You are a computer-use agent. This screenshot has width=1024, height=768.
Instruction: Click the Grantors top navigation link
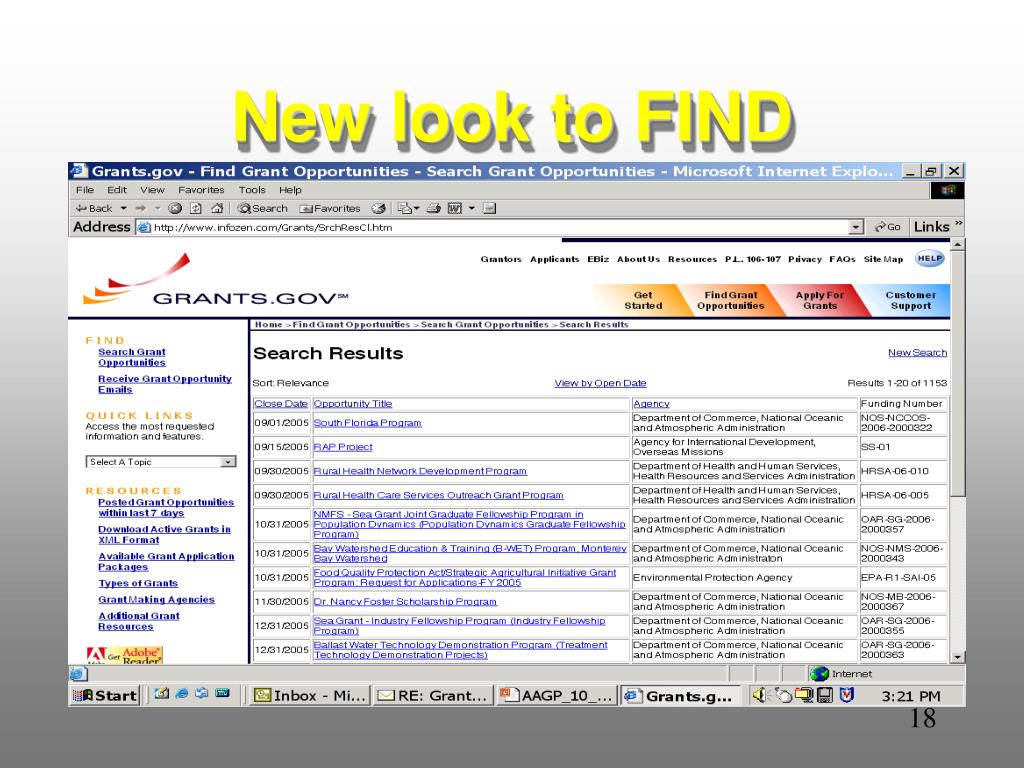point(501,259)
